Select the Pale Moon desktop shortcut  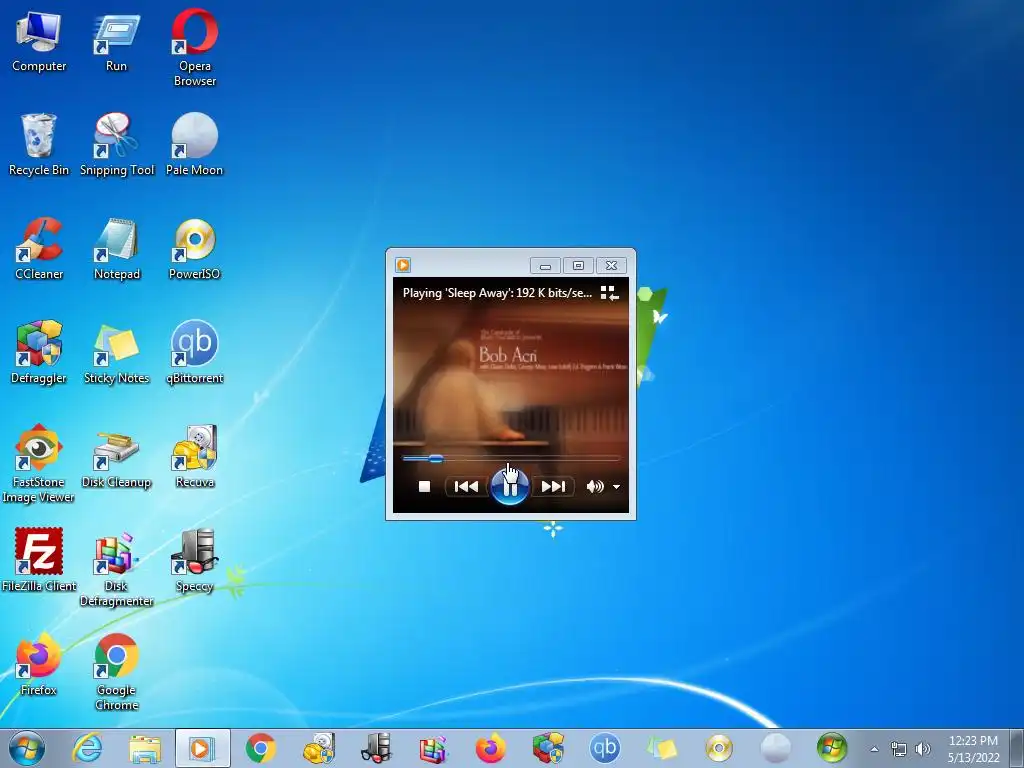point(195,145)
